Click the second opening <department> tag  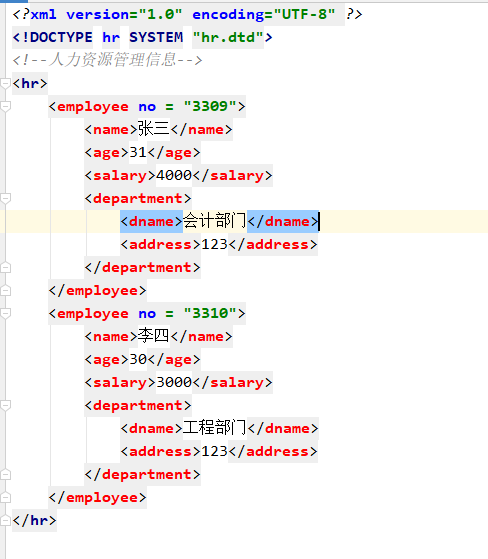138,405
